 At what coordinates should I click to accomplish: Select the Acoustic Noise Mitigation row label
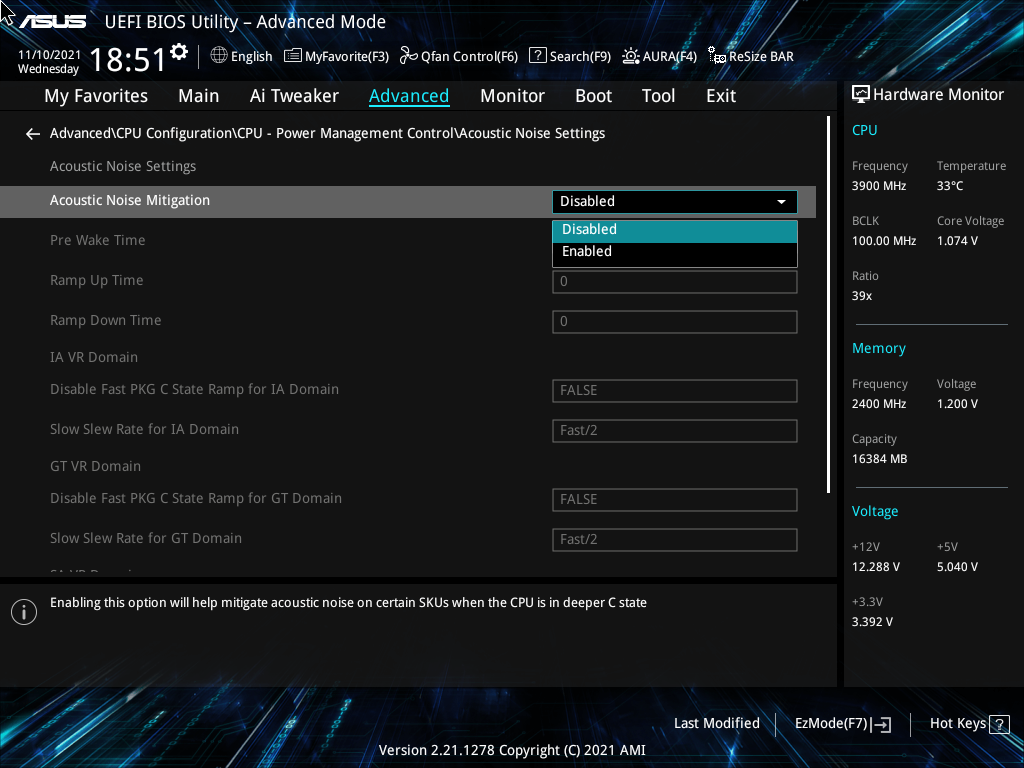[129, 200]
